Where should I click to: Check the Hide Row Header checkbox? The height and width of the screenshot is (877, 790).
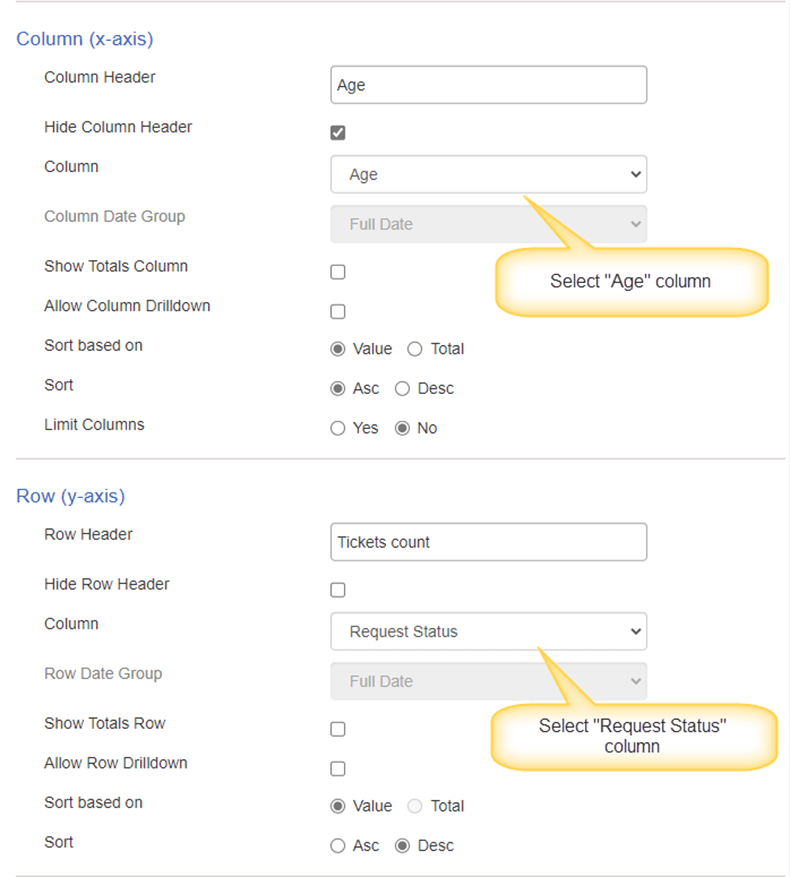[x=338, y=590]
